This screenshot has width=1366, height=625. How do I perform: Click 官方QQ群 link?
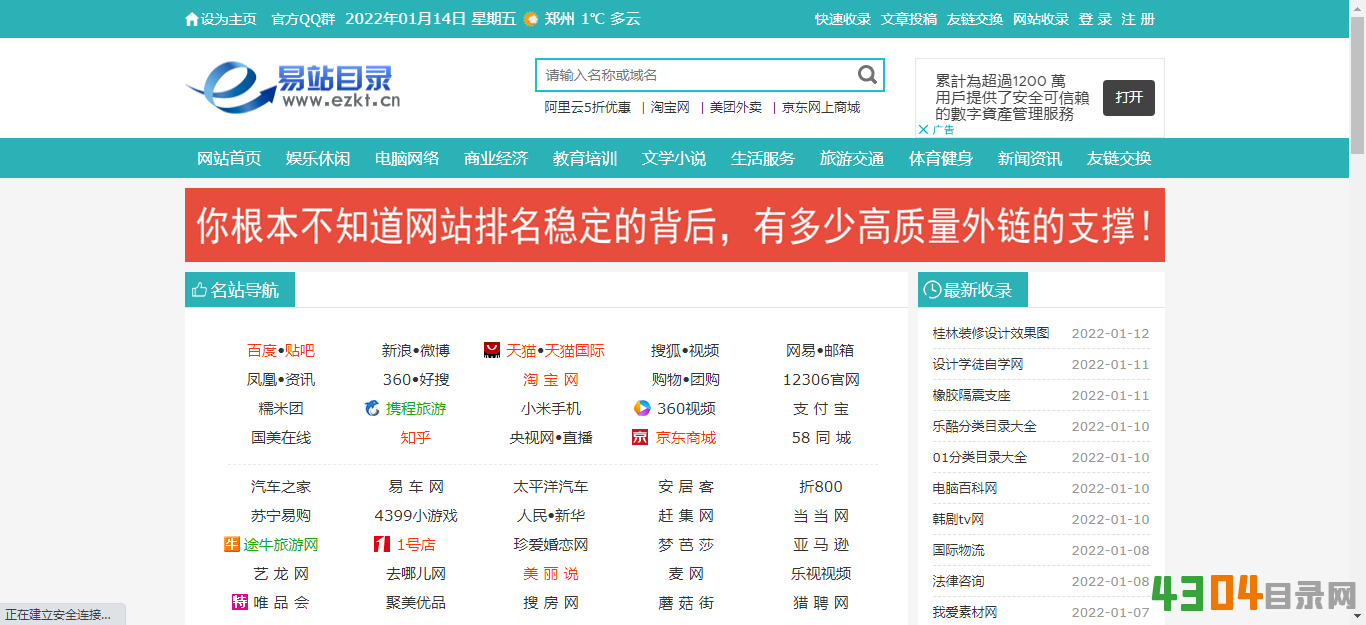click(303, 19)
